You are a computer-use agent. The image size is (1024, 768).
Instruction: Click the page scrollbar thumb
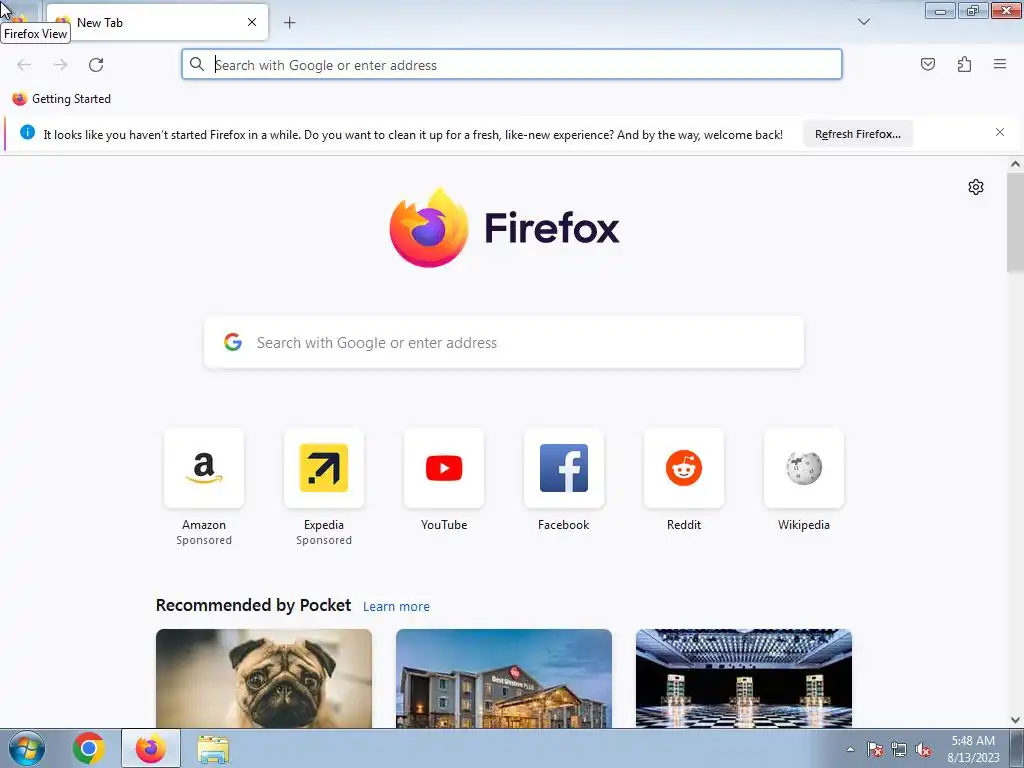[1015, 223]
